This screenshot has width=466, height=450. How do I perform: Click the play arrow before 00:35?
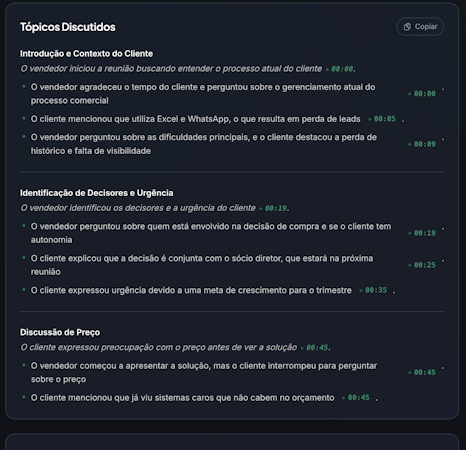[x=361, y=291]
